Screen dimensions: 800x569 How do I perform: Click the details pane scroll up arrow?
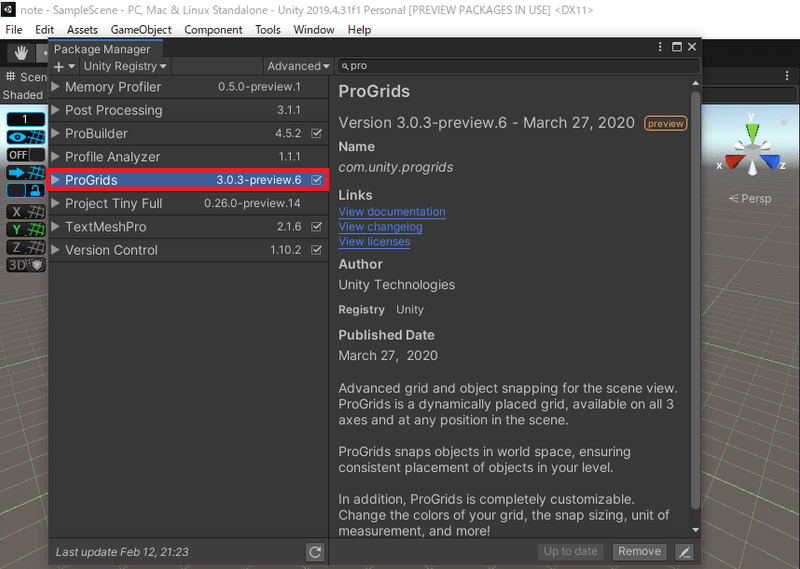pyautogui.click(x=695, y=83)
